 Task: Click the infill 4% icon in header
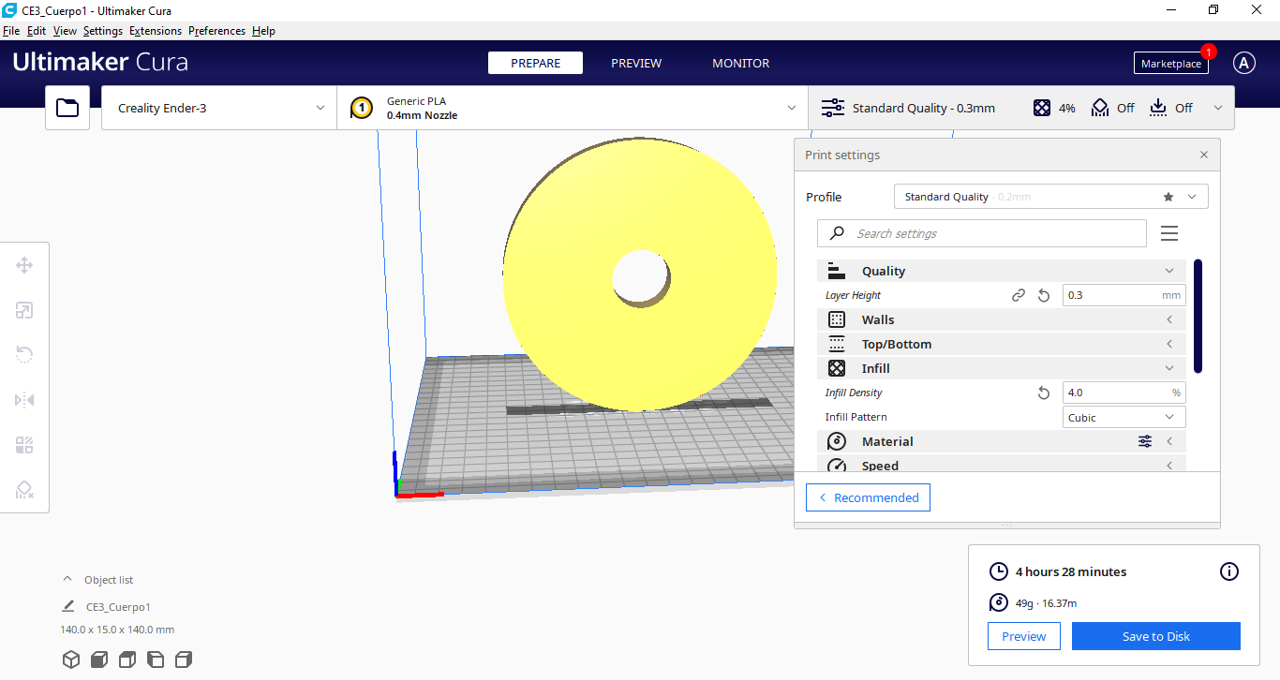pos(1042,108)
